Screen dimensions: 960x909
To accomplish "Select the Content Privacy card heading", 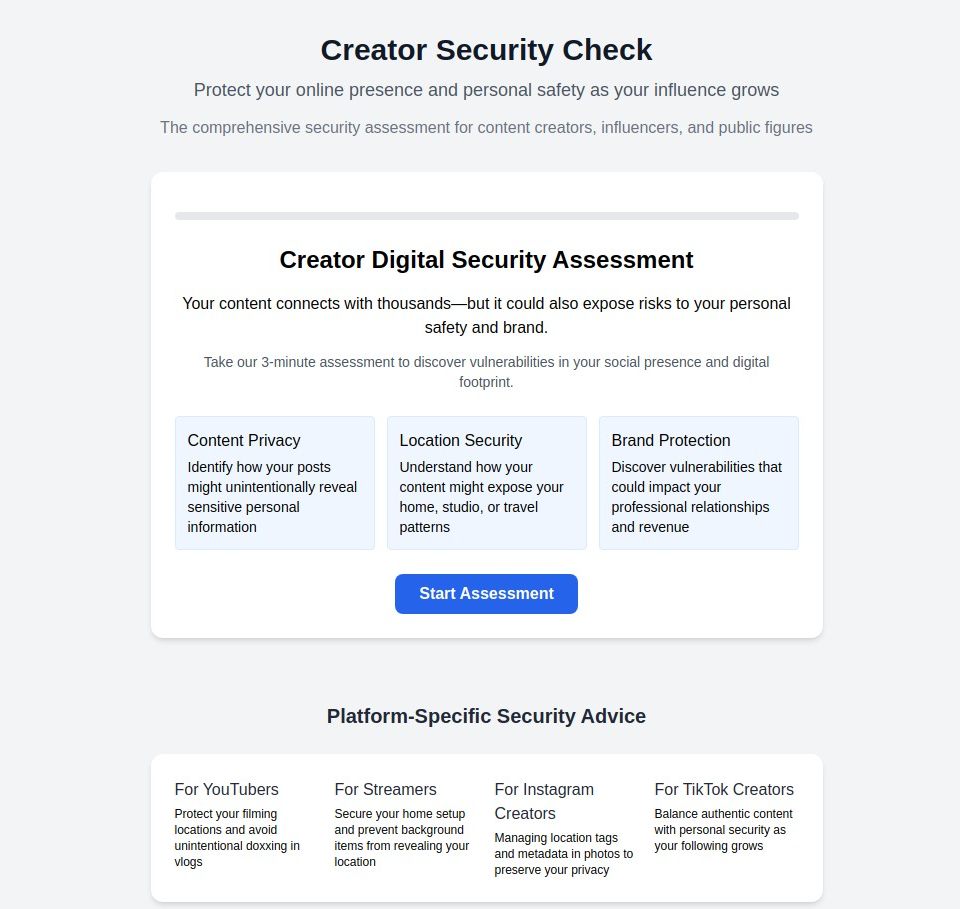I will pos(244,440).
